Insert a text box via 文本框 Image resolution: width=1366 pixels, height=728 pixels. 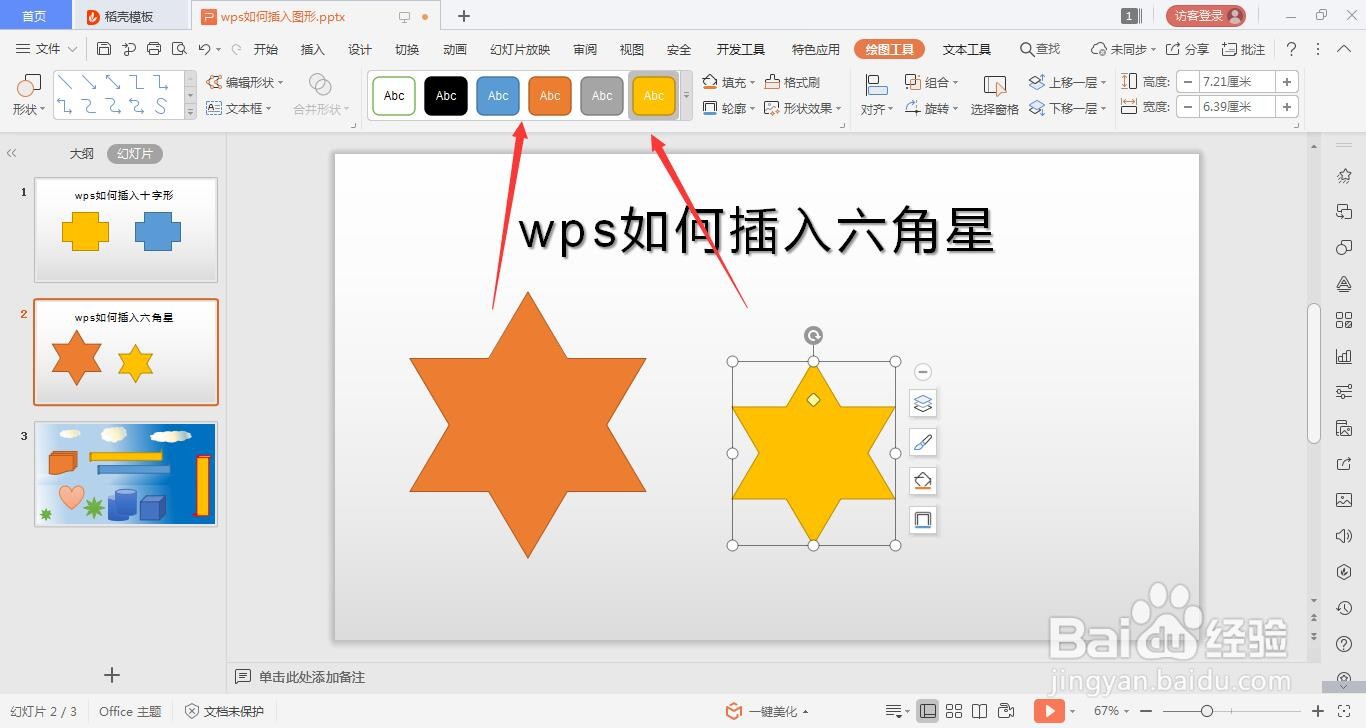(x=240, y=108)
